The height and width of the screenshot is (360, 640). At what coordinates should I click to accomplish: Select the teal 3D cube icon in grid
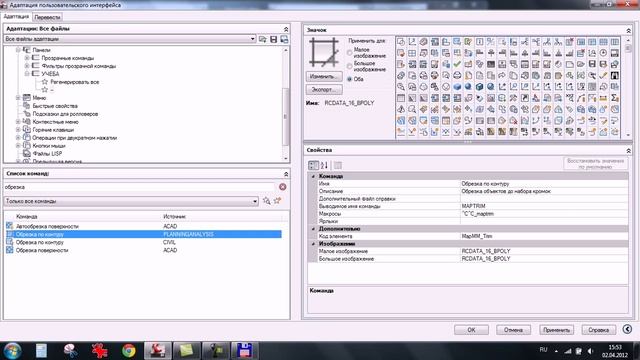tap(479, 87)
